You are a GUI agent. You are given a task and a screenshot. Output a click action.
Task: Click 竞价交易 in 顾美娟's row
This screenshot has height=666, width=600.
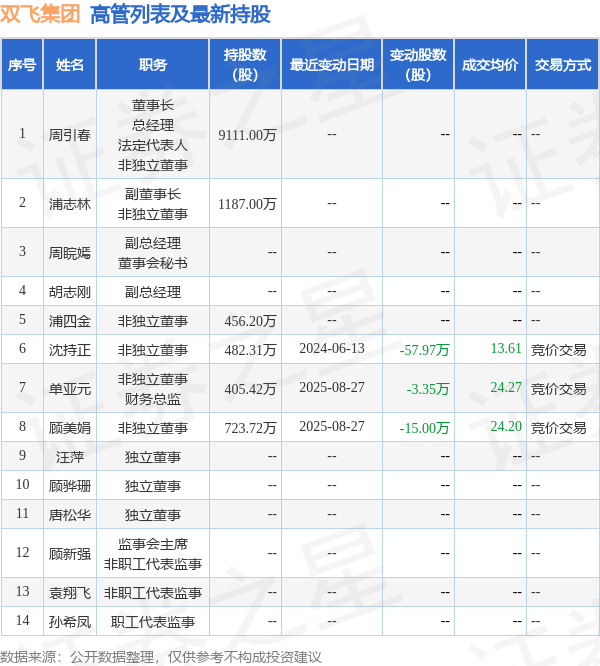tap(558, 428)
